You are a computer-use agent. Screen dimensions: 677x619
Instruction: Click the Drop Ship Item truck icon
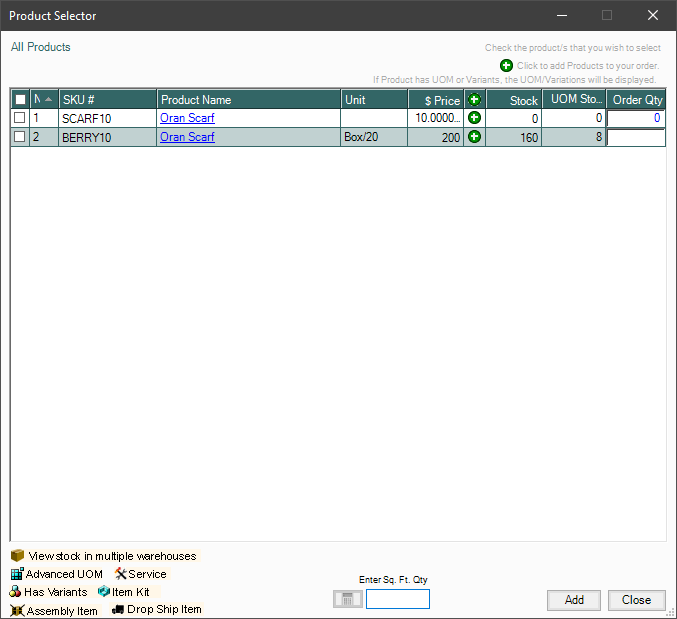click(117, 609)
